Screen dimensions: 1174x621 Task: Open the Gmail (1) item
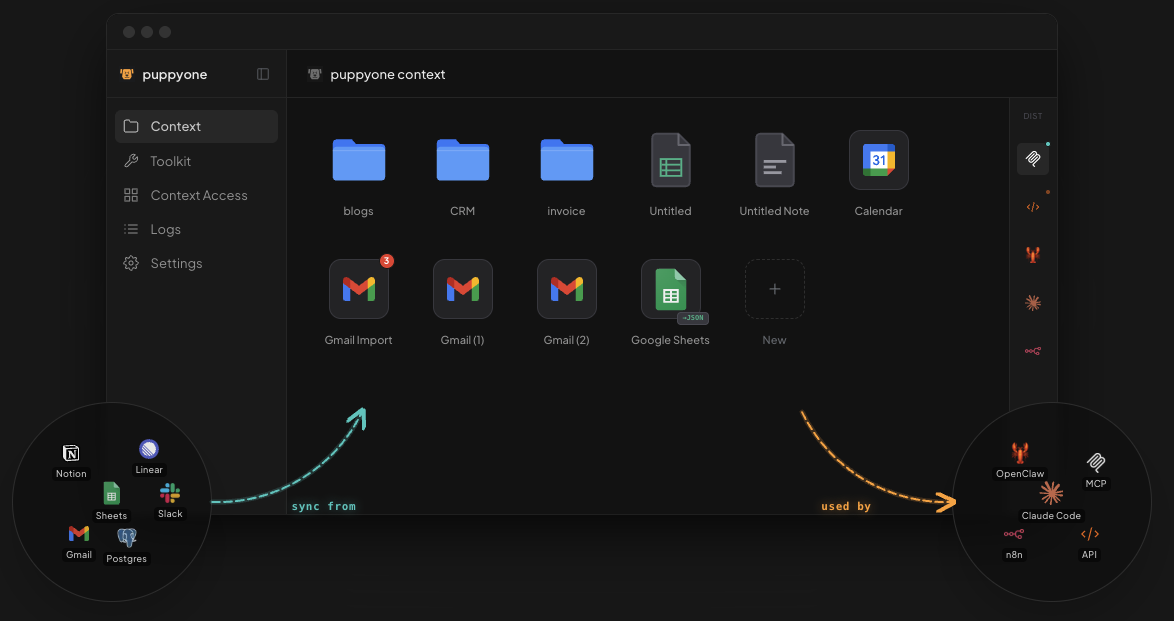tap(463, 289)
